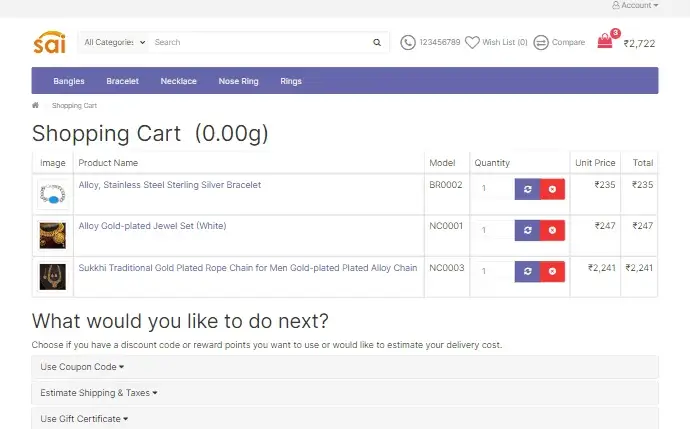
Task: Go to Nose Ring category
Action: pyautogui.click(x=238, y=81)
